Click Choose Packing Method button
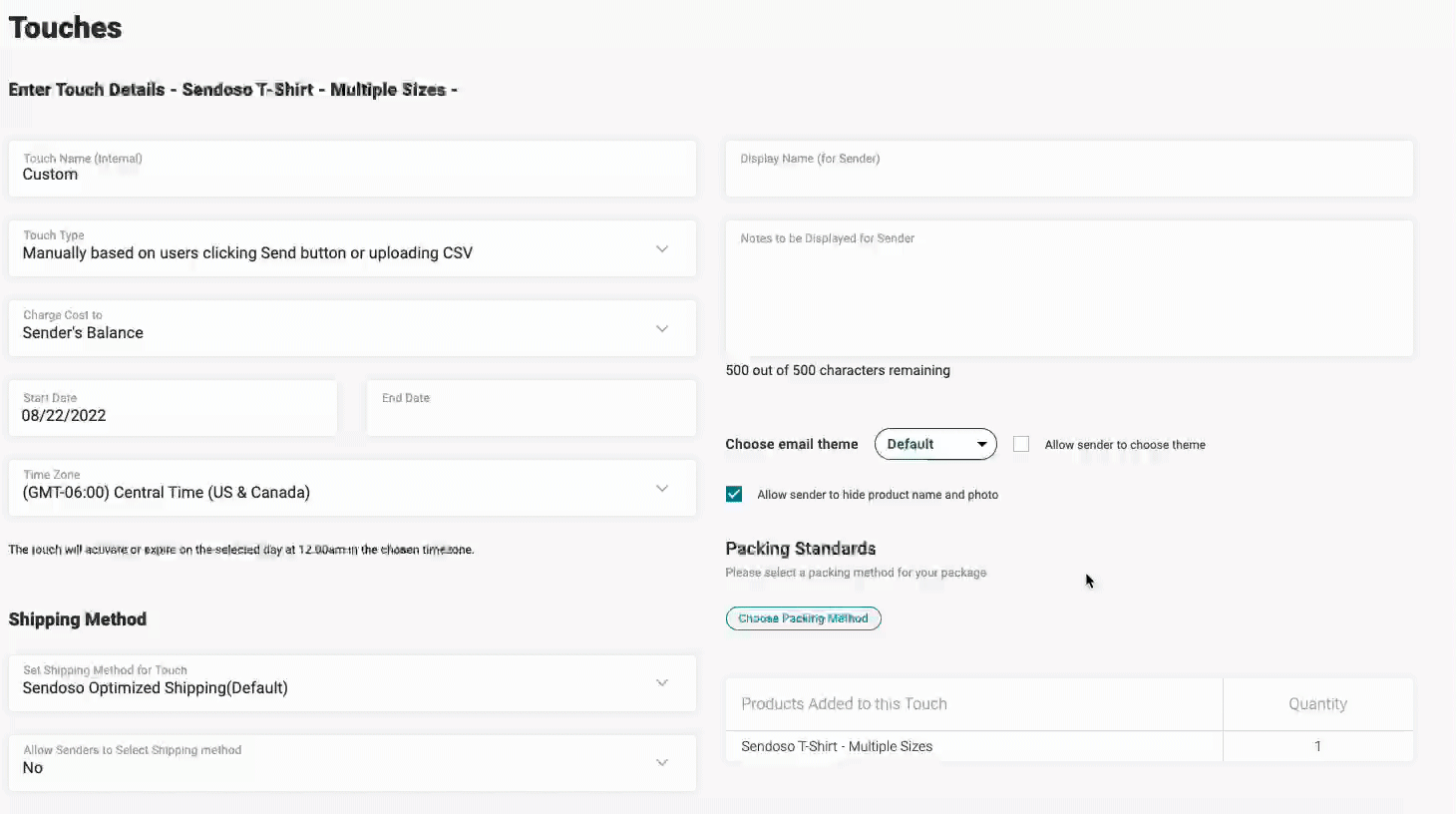1456x814 pixels. pyautogui.click(x=803, y=618)
